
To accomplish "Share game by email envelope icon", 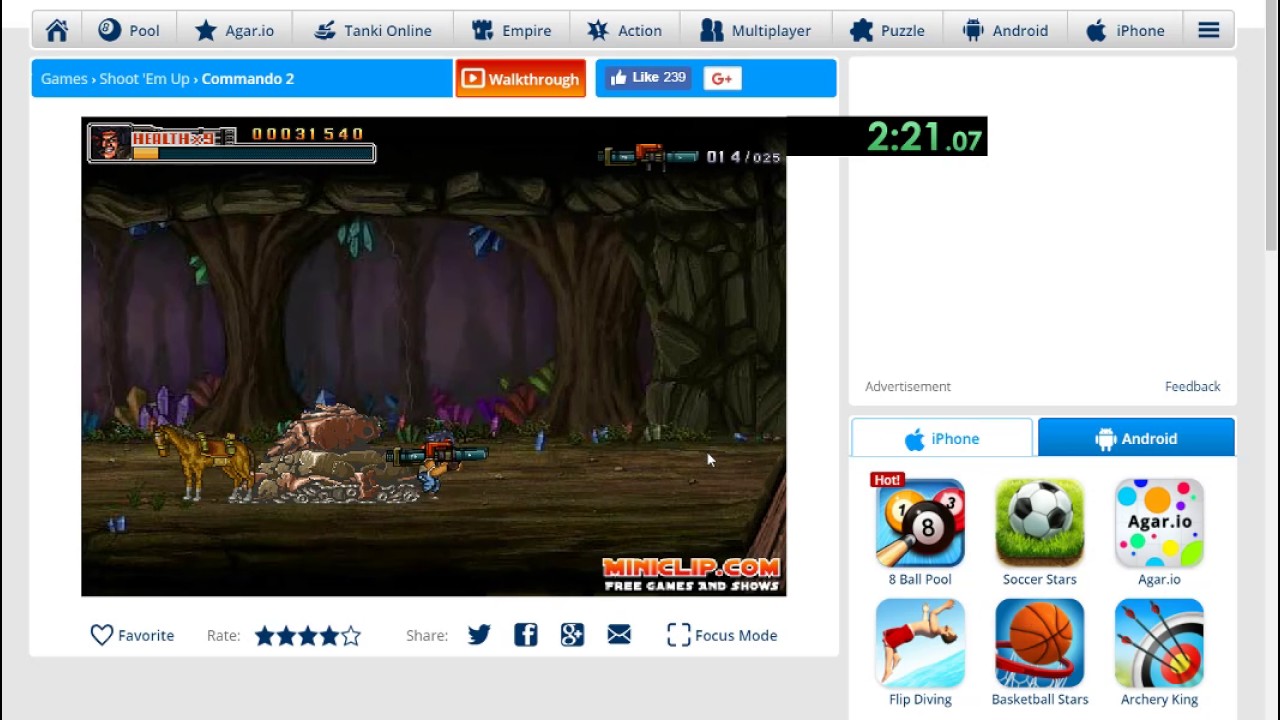I will pyautogui.click(x=619, y=635).
